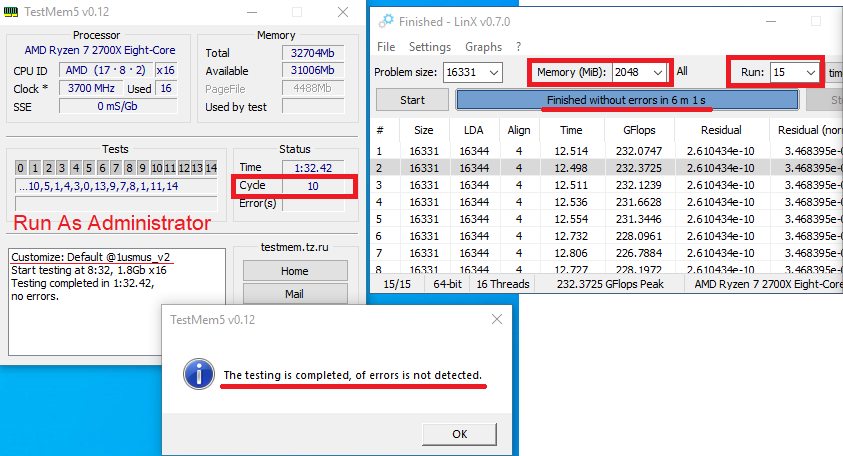The height and width of the screenshot is (456, 843).
Task: Click the Mail button in TestMem5
Action: coord(295,294)
